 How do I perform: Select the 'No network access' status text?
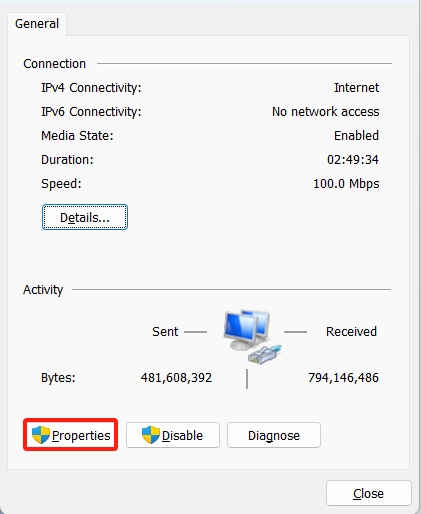pos(325,112)
